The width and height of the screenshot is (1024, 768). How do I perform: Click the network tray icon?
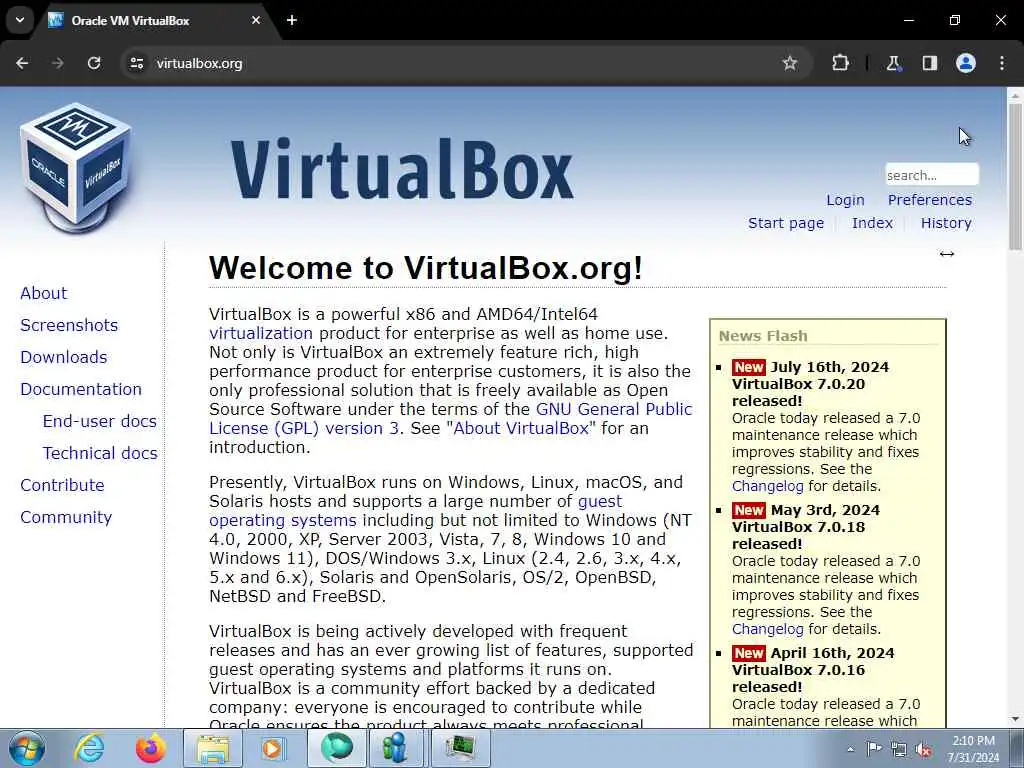click(x=899, y=750)
